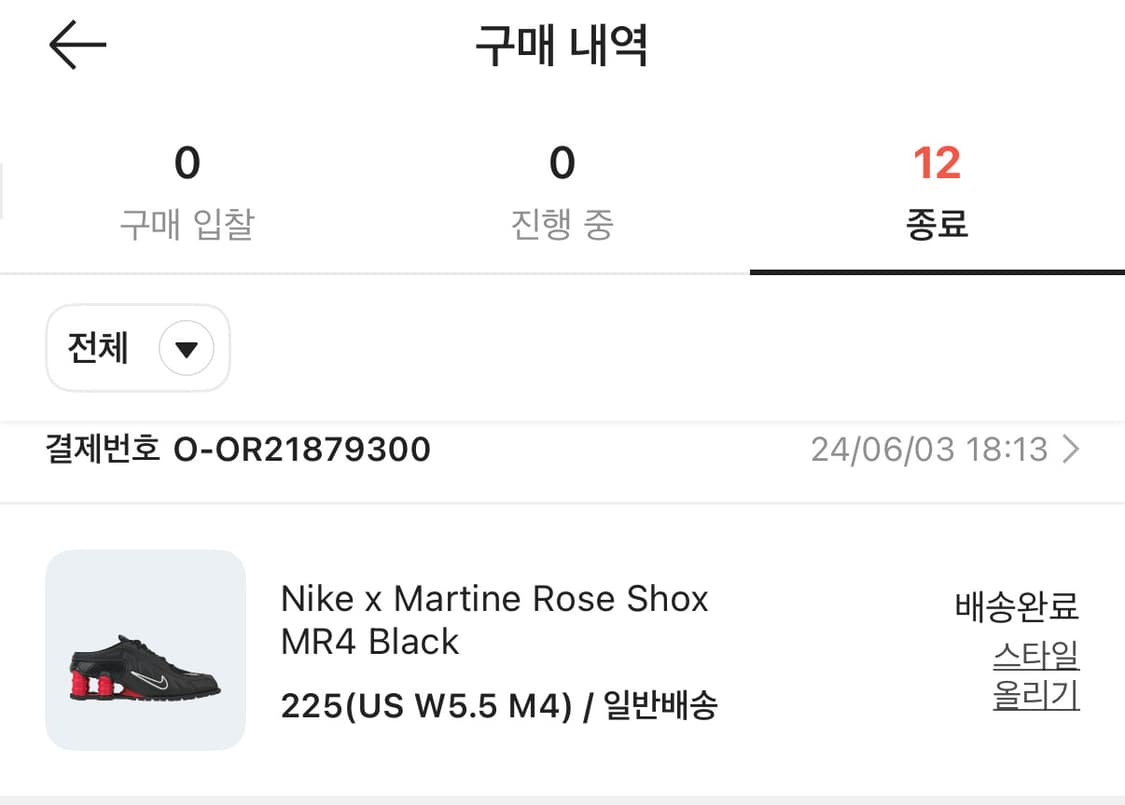Click the red 12 count

(937, 163)
